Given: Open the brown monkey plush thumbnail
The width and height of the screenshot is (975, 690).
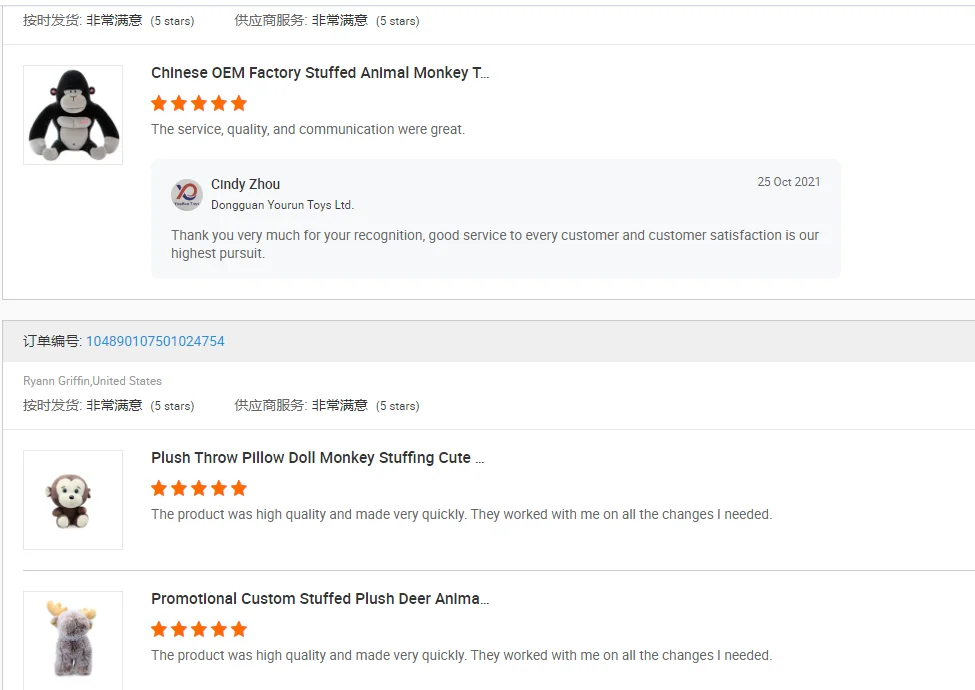Looking at the screenshot, I should 73,500.
